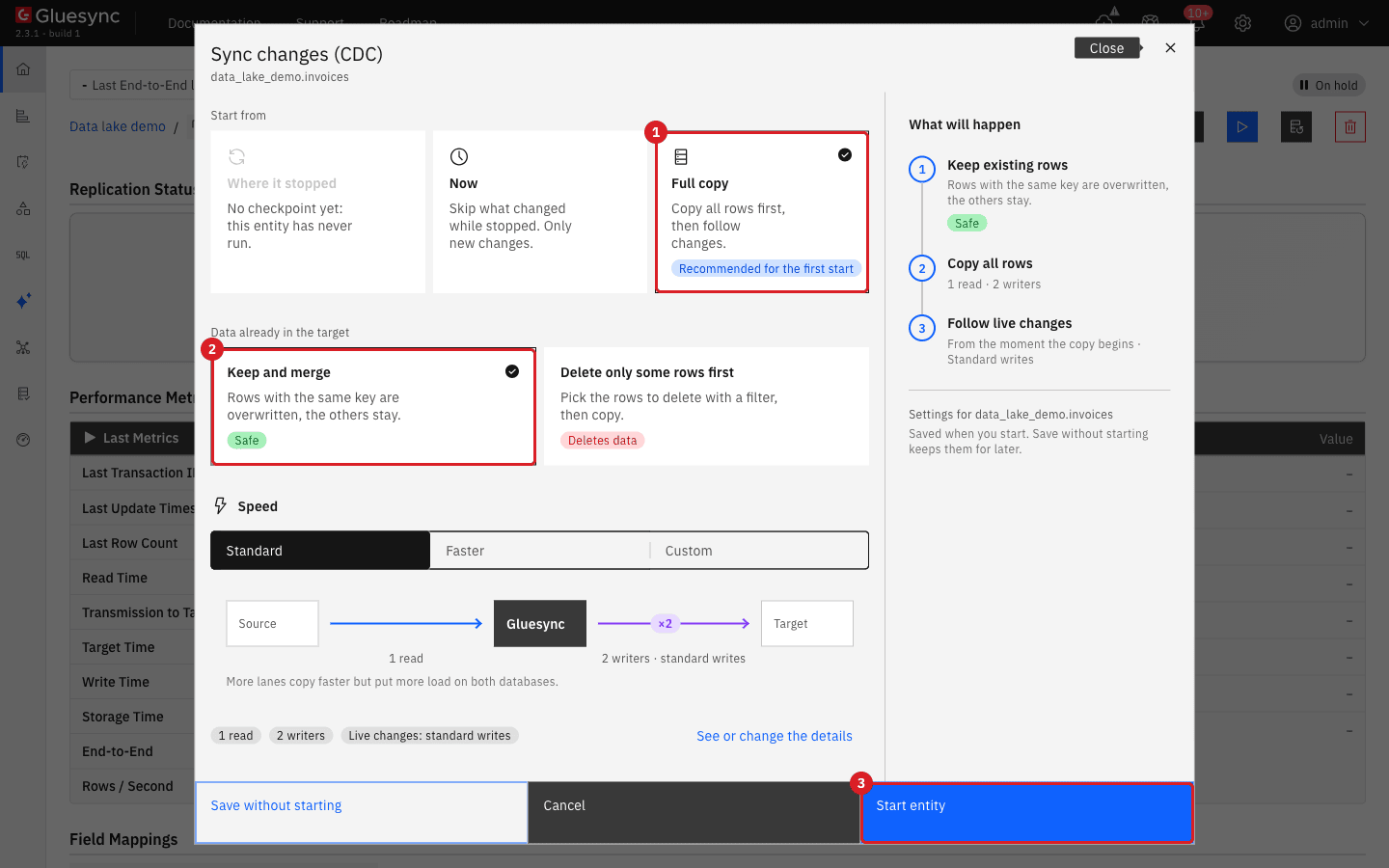Click the 'Recommended for the first start' tag
This screenshot has width=1389, height=868.
point(766,269)
